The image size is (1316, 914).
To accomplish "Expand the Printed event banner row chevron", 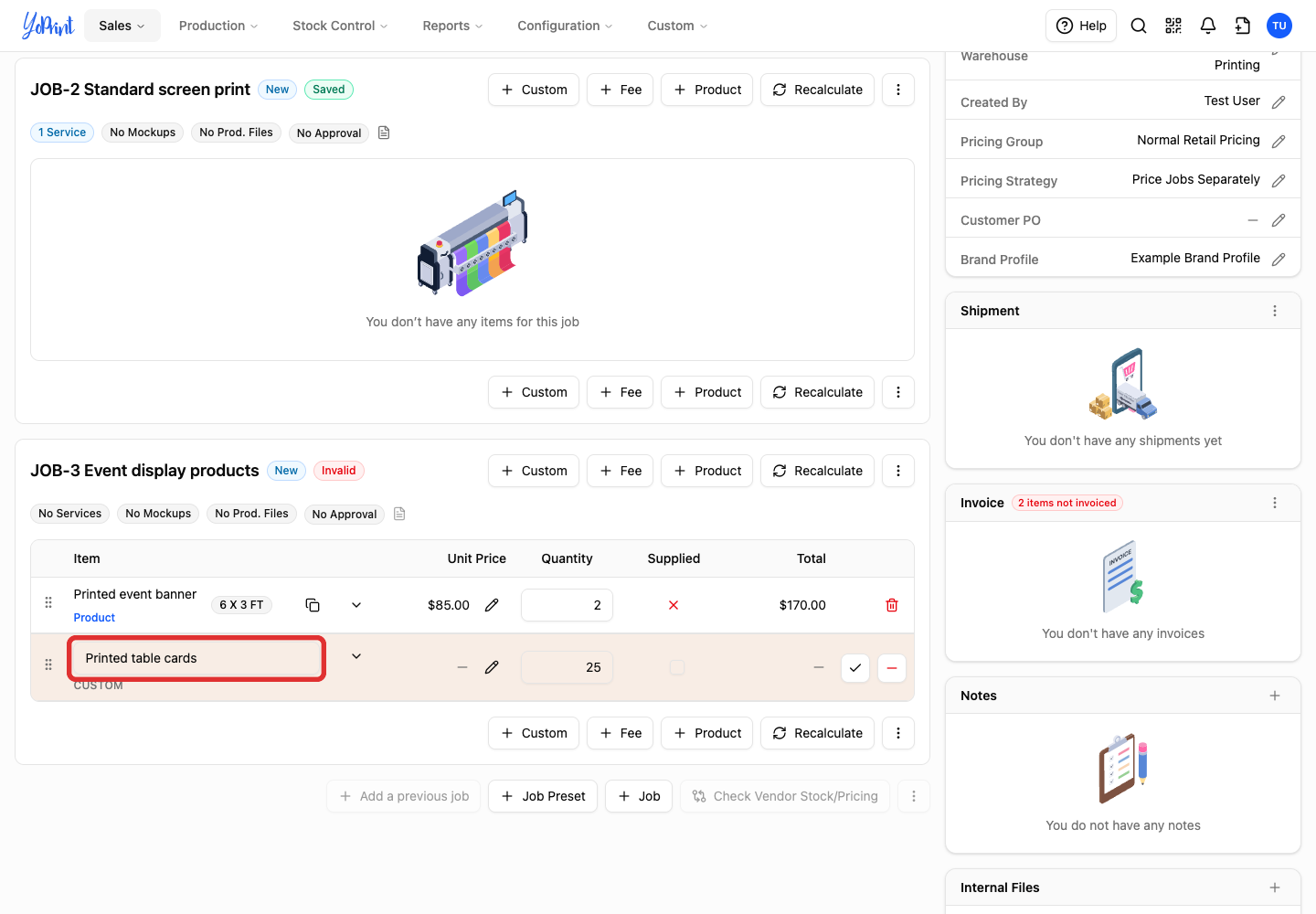I will pos(356,605).
